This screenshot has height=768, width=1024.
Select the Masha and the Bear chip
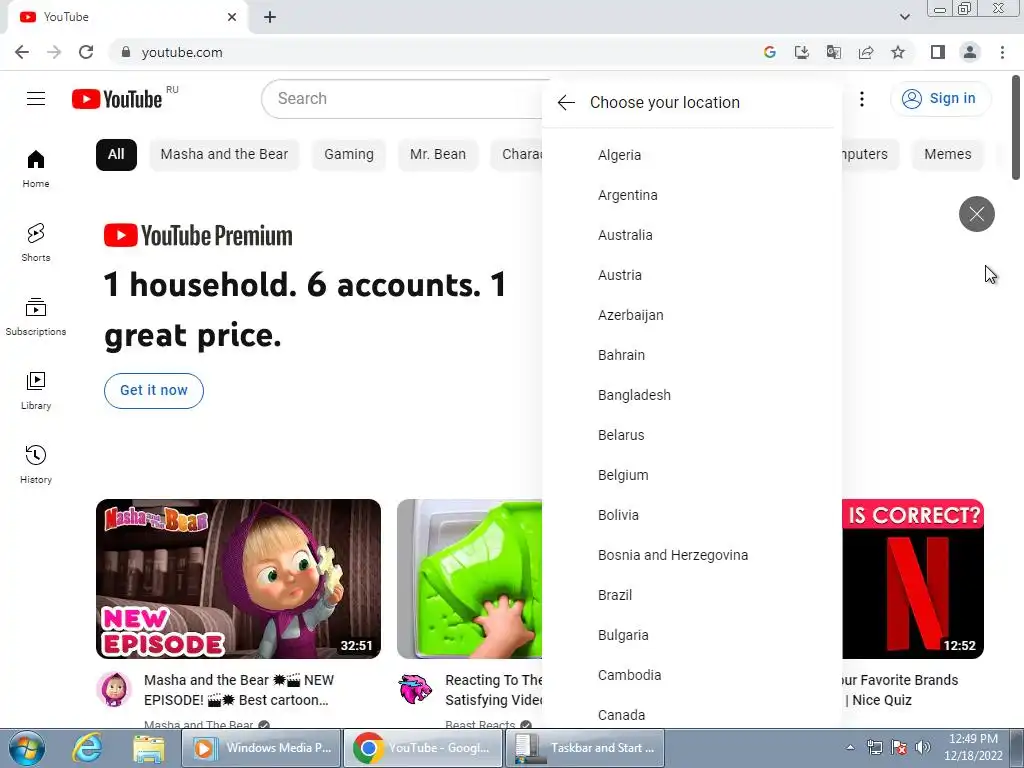tap(224, 155)
